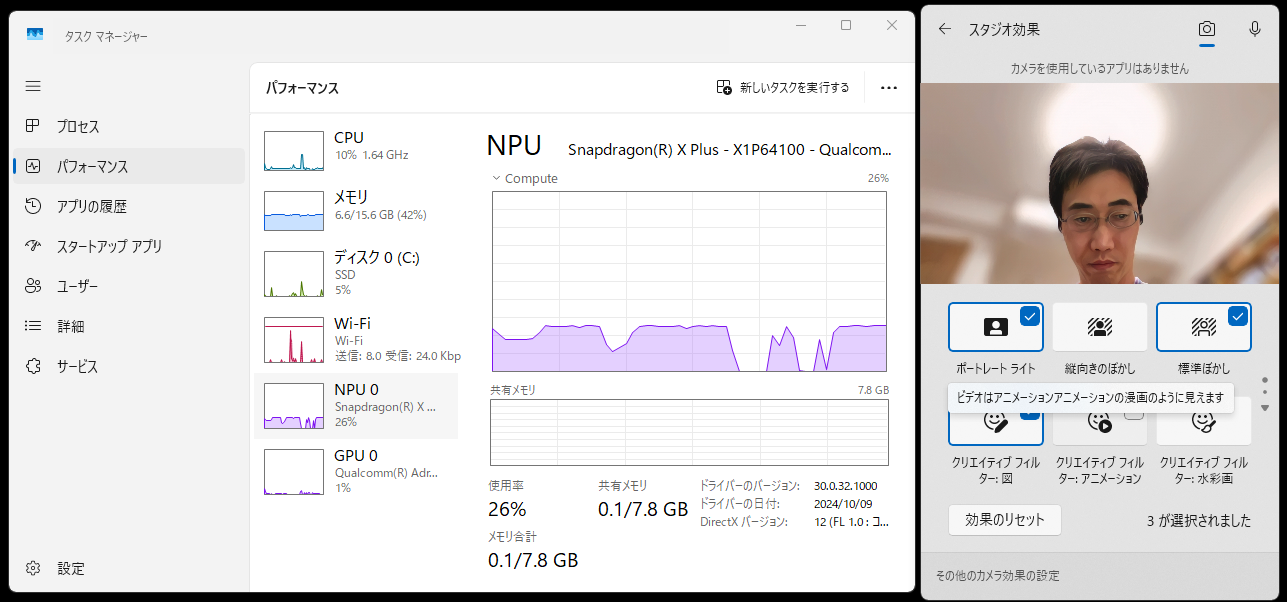Screen dimensions: 1287x602
Task: Toggle the Standard Blur (標準ぼかし) effect
Action: 1203,327
